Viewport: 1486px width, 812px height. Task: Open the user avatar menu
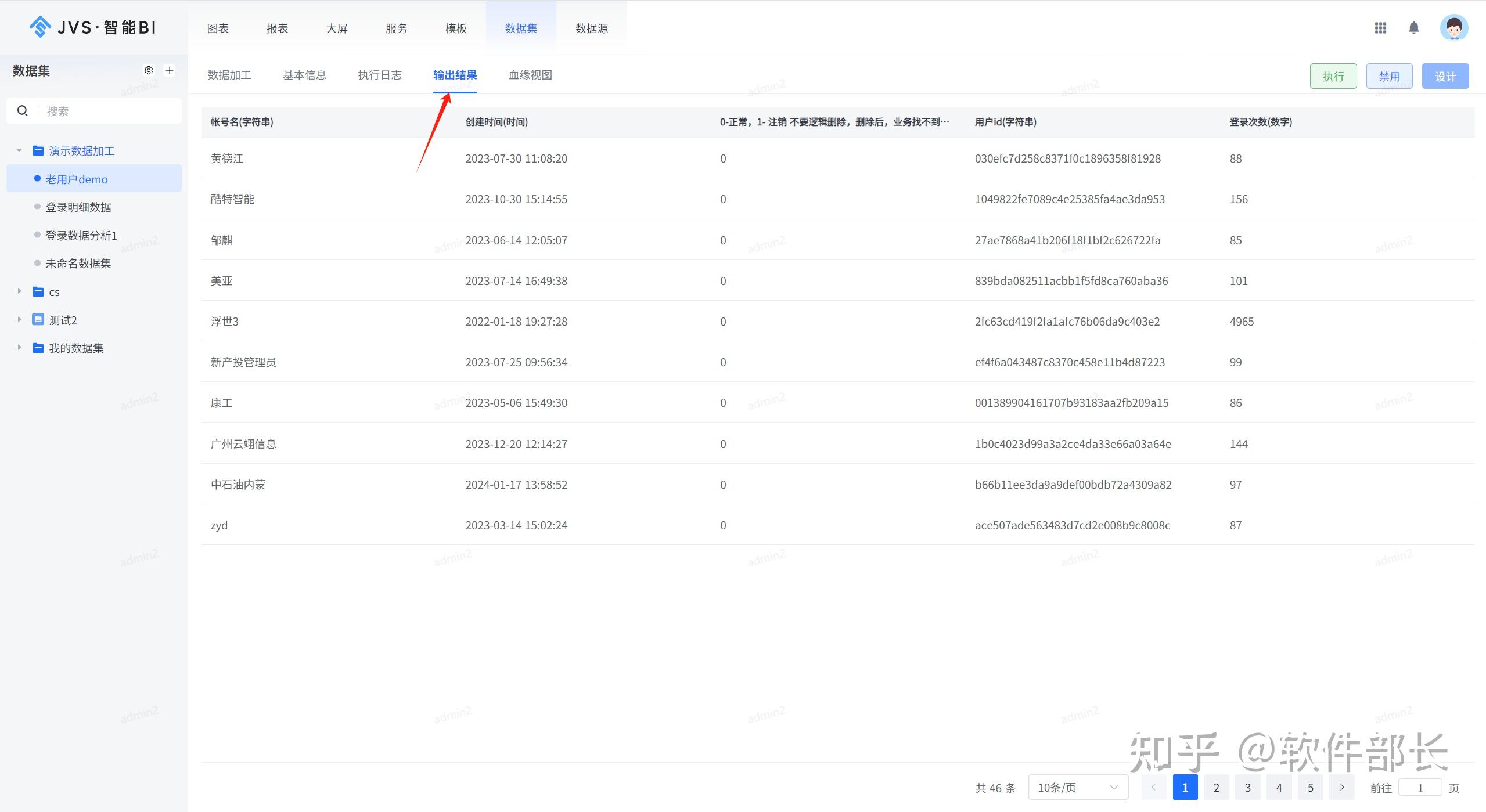coord(1453,28)
